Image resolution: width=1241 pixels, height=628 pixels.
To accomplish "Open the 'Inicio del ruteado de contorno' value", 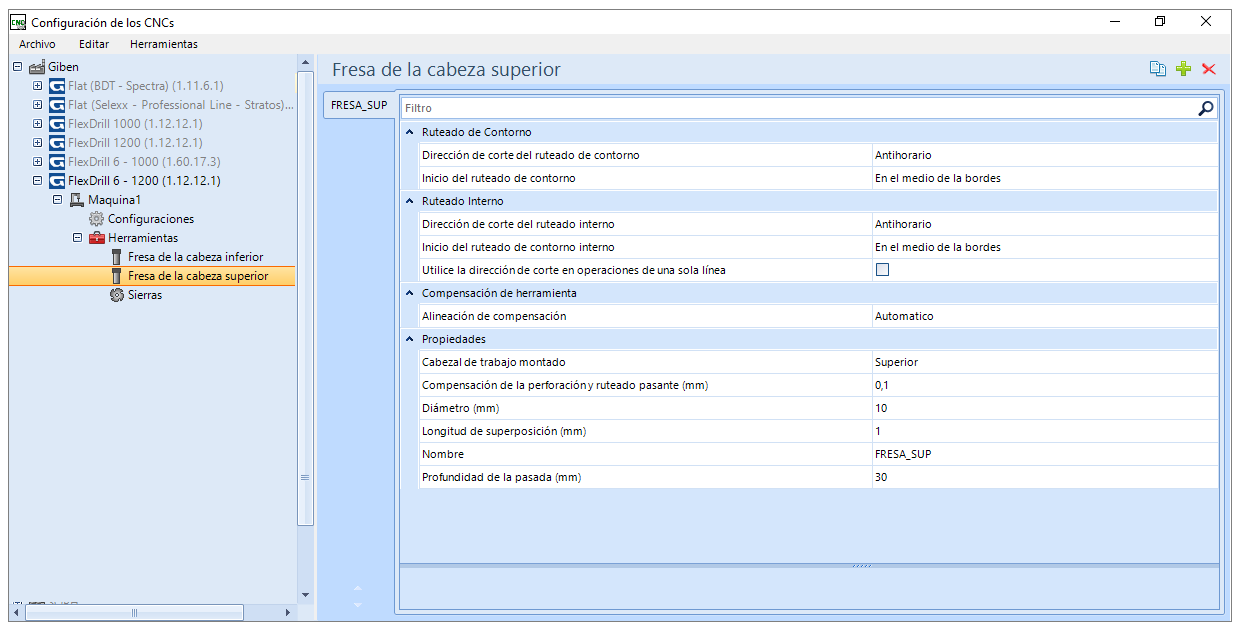I will coord(1044,178).
